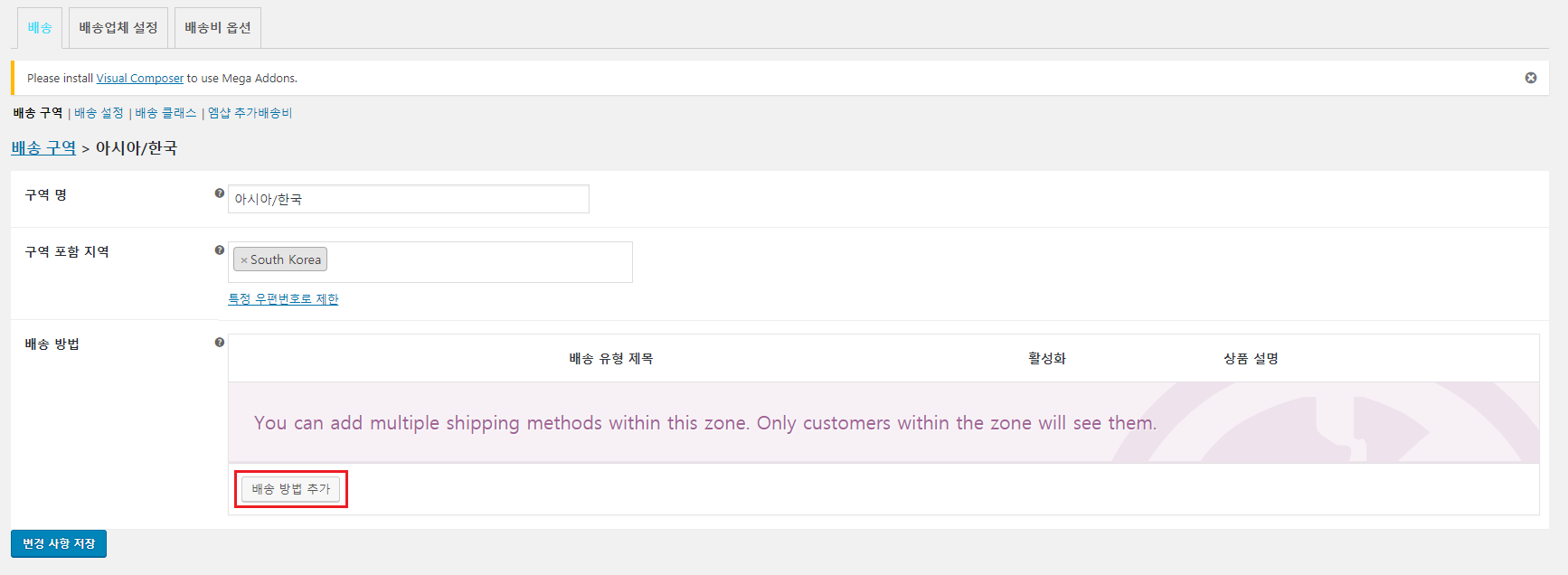
Task: Select the 배송 구역 sub-menu item
Action: tap(38, 113)
